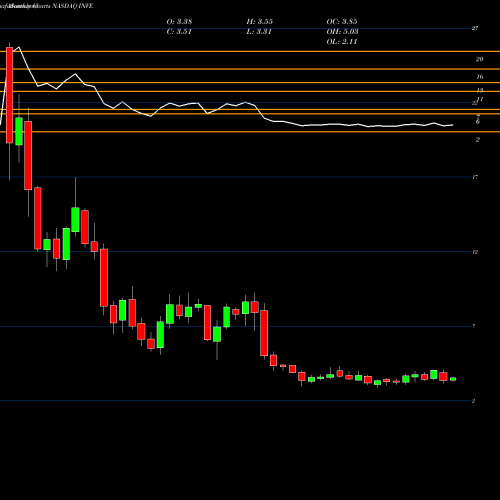
Task: Select the OH: 5.03 reading
Action: [342, 32]
